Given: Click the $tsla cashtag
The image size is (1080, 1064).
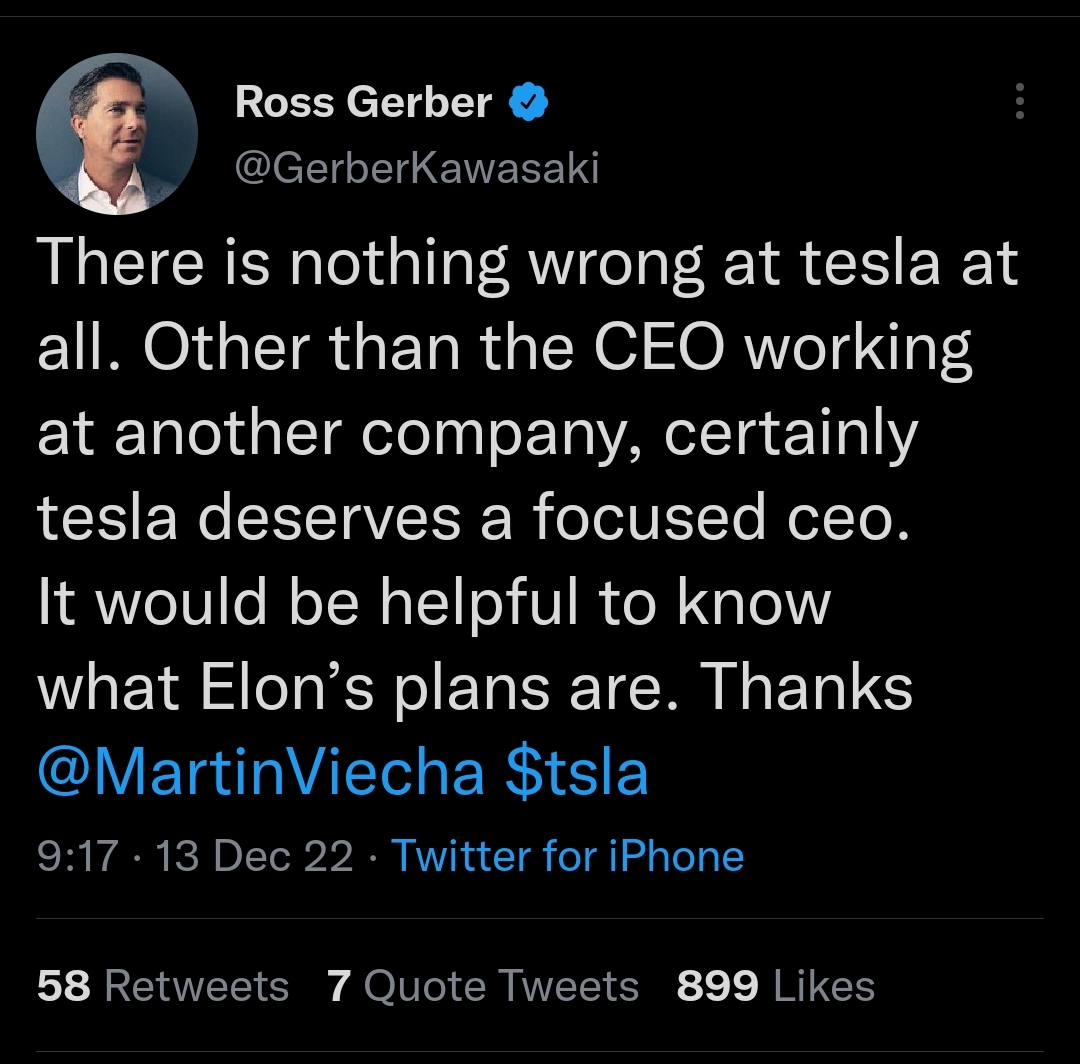Looking at the screenshot, I should click(x=577, y=773).
